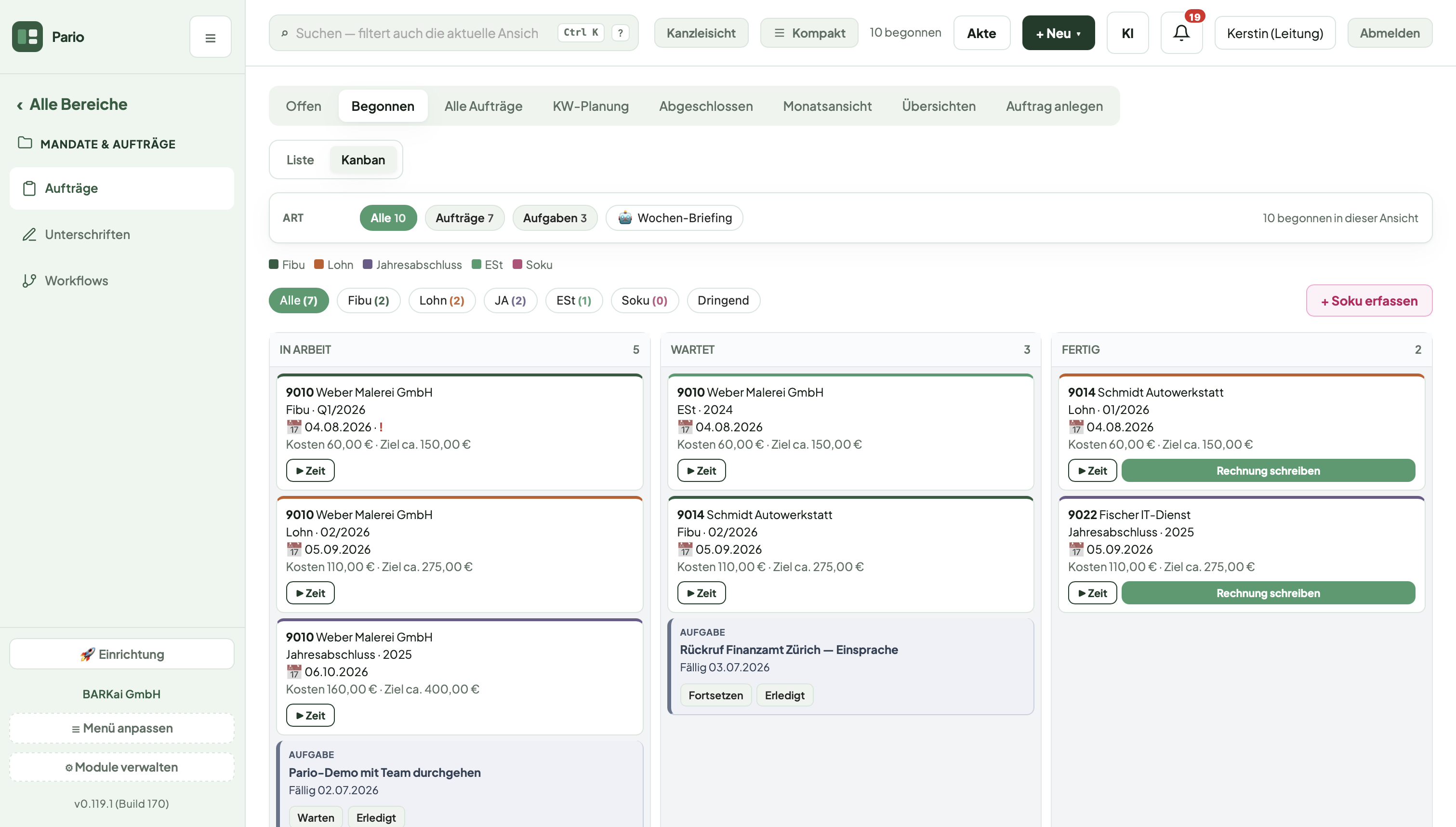Click the Workflows branch icon
This screenshot has height=827, width=1456.
click(x=29, y=280)
